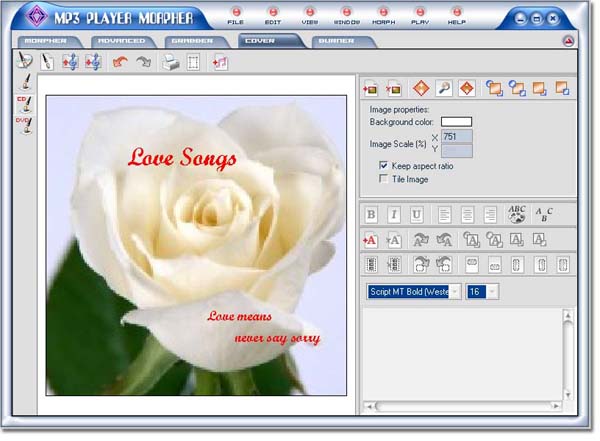Click the second image layer order icon
Viewport: 600px width, 441px height.
[x=517, y=88]
